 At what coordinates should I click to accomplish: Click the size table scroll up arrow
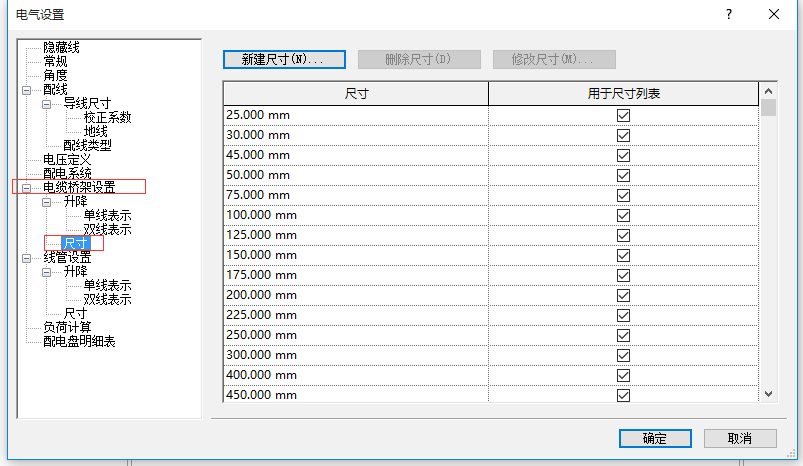point(768,91)
